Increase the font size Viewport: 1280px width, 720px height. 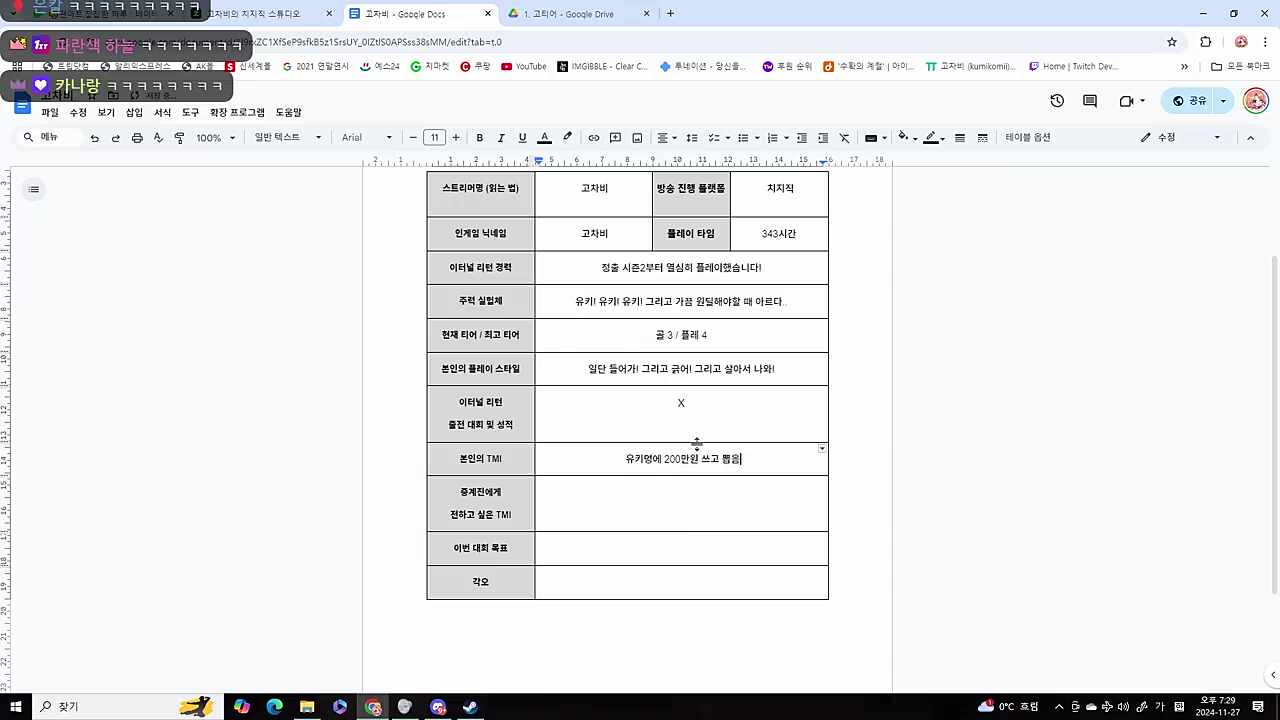click(456, 138)
